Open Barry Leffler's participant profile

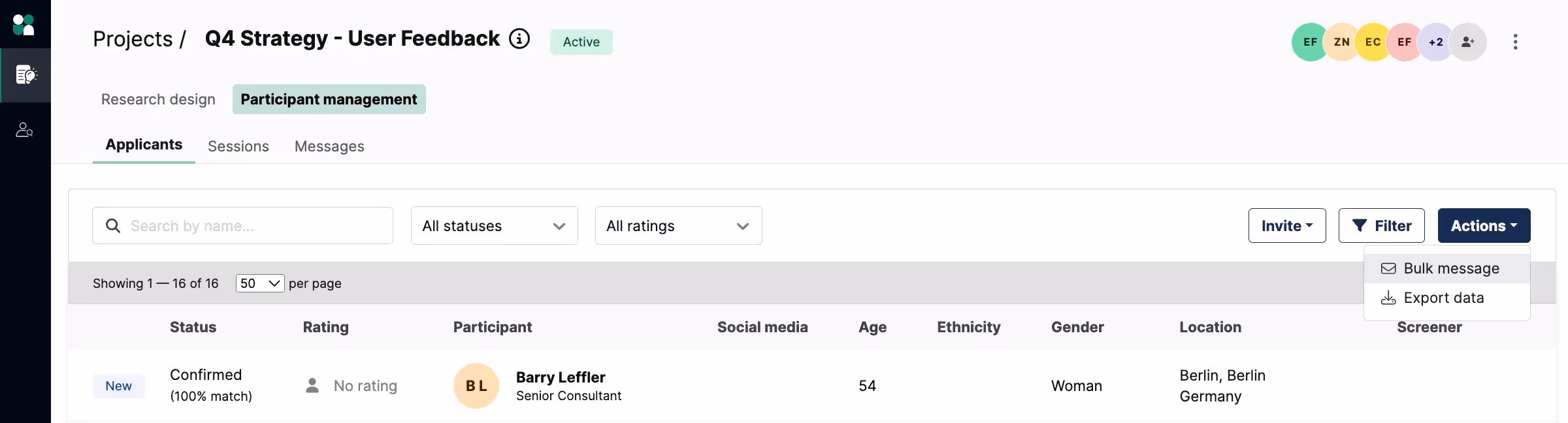tap(560, 377)
